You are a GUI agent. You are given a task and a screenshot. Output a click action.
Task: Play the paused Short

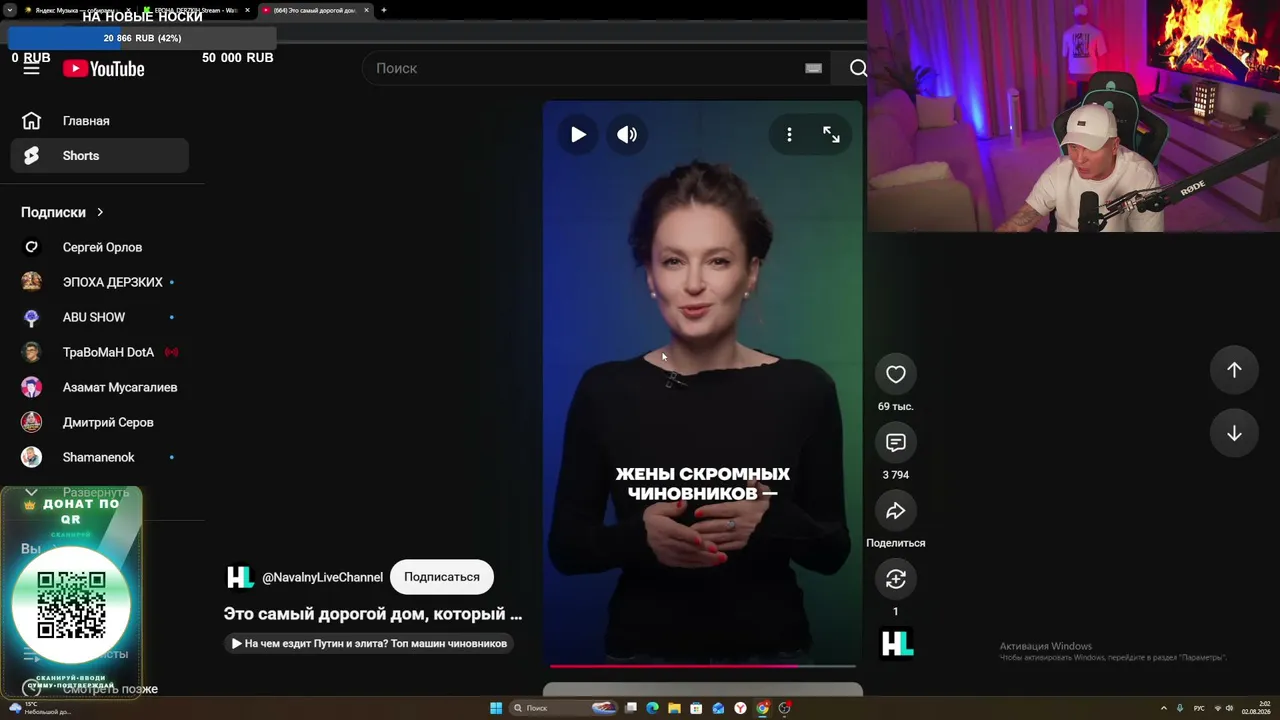coord(578,134)
